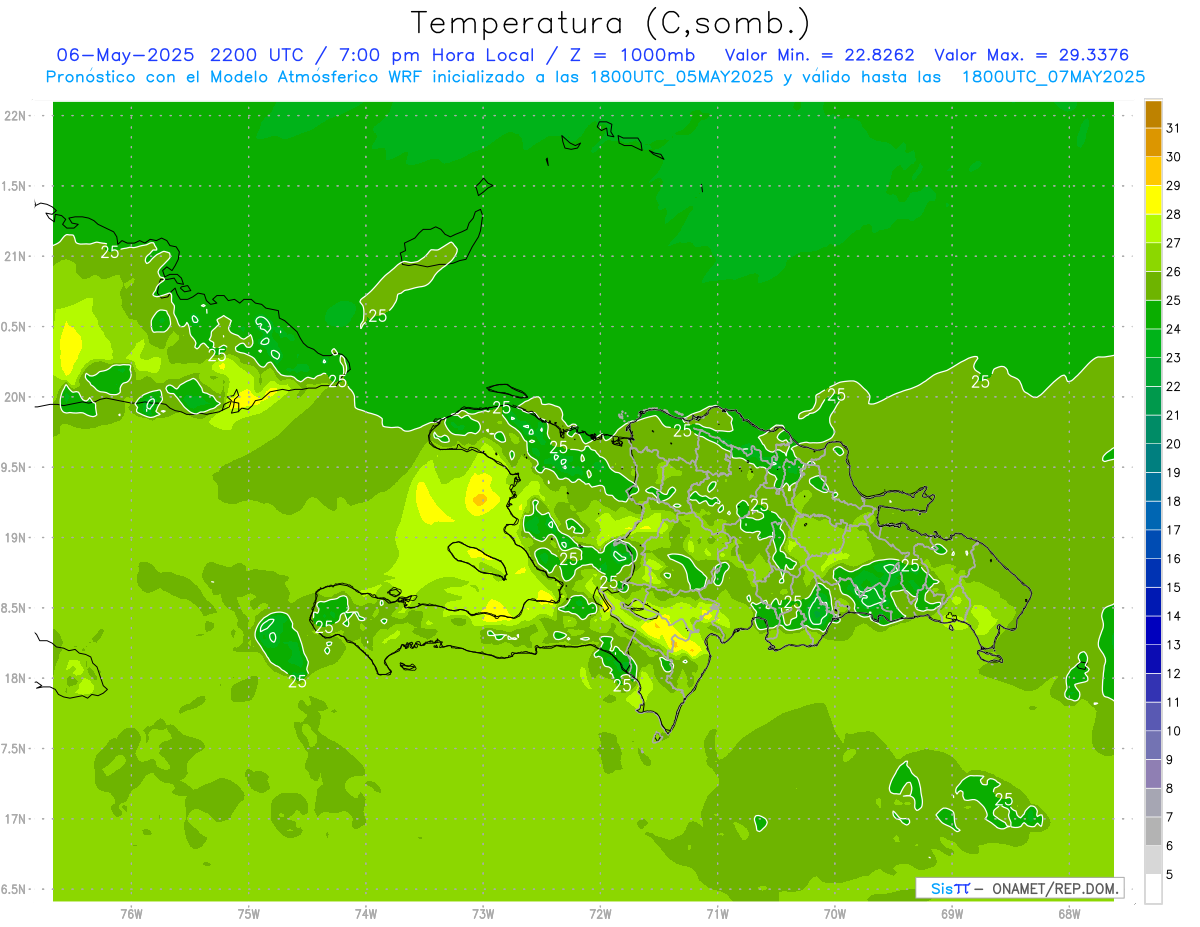This screenshot has width=1200, height=927.
Task: Click the legend value "31"
Action: pyautogui.click(x=1174, y=128)
